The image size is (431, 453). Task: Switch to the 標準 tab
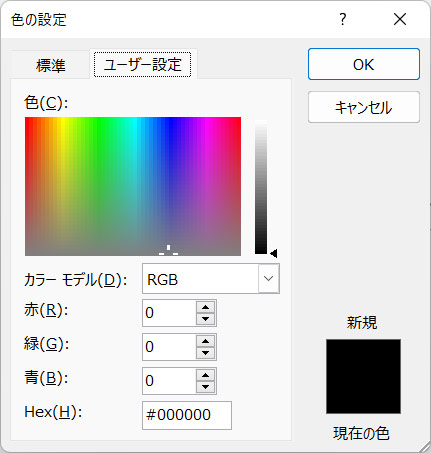click(51, 65)
